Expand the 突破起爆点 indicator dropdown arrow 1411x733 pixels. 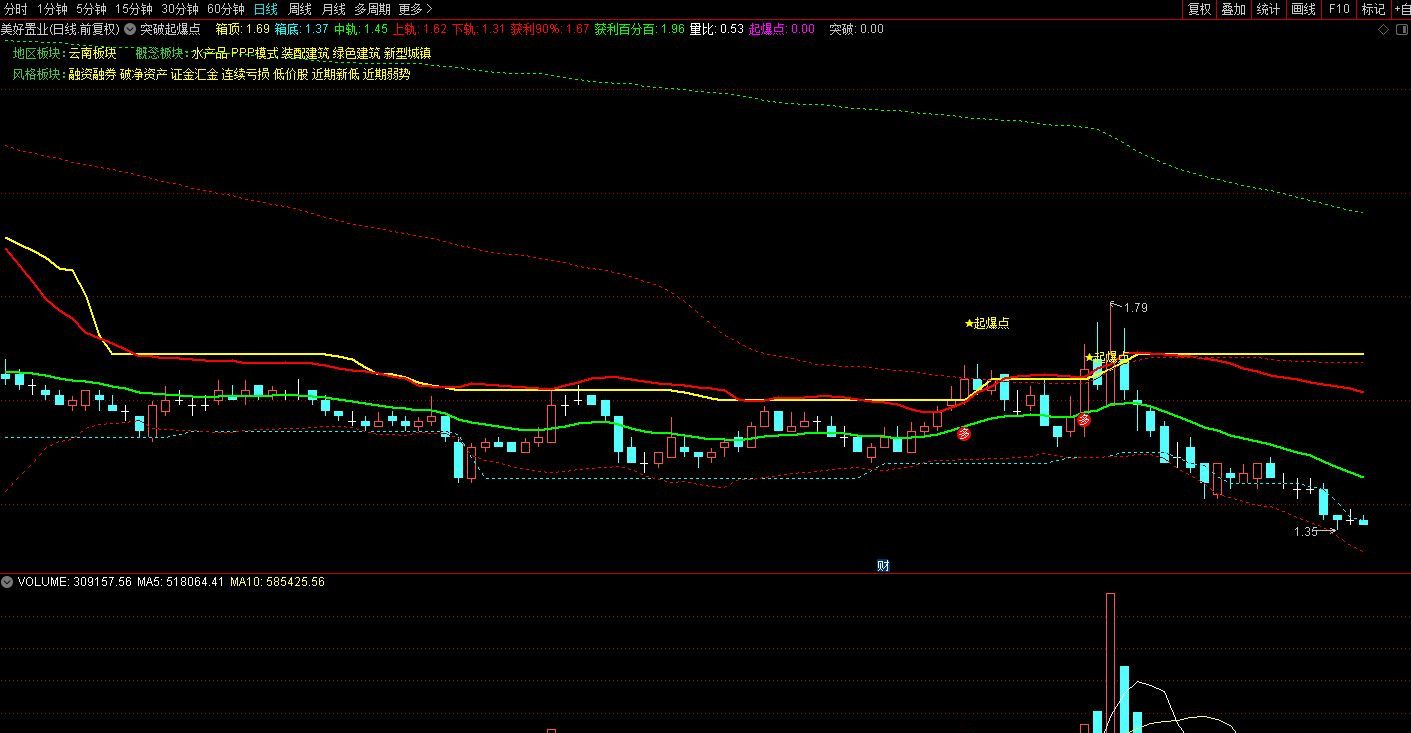pos(129,29)
